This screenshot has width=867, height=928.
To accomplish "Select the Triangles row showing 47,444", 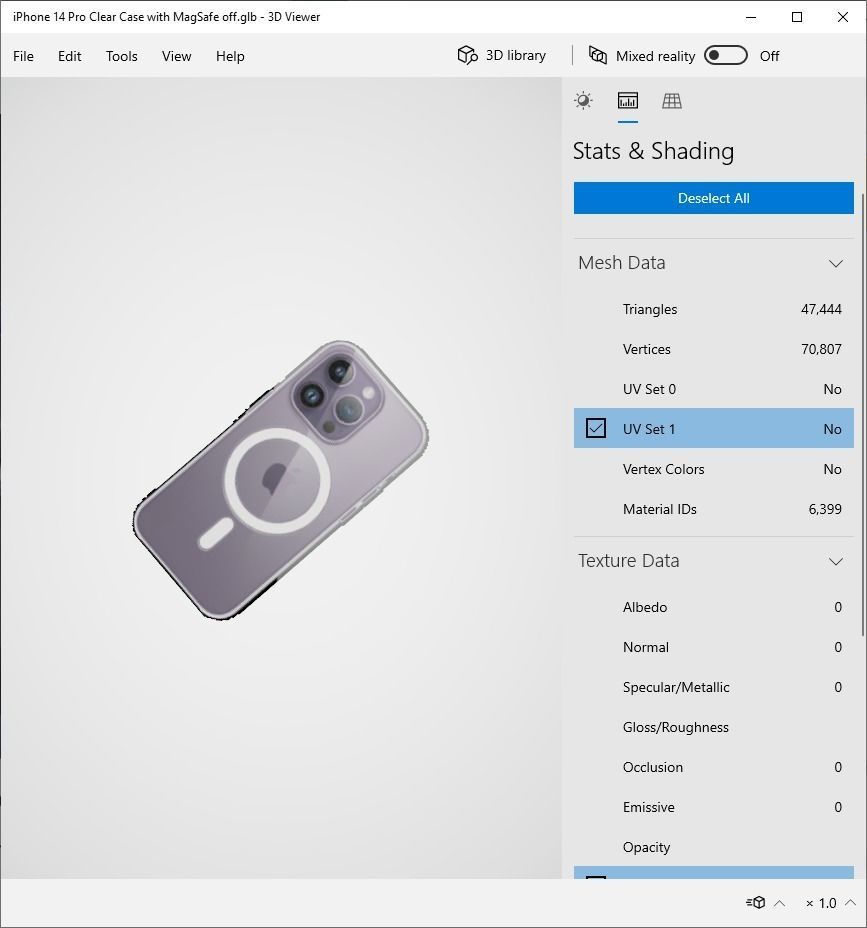I will tap(714, 309).
